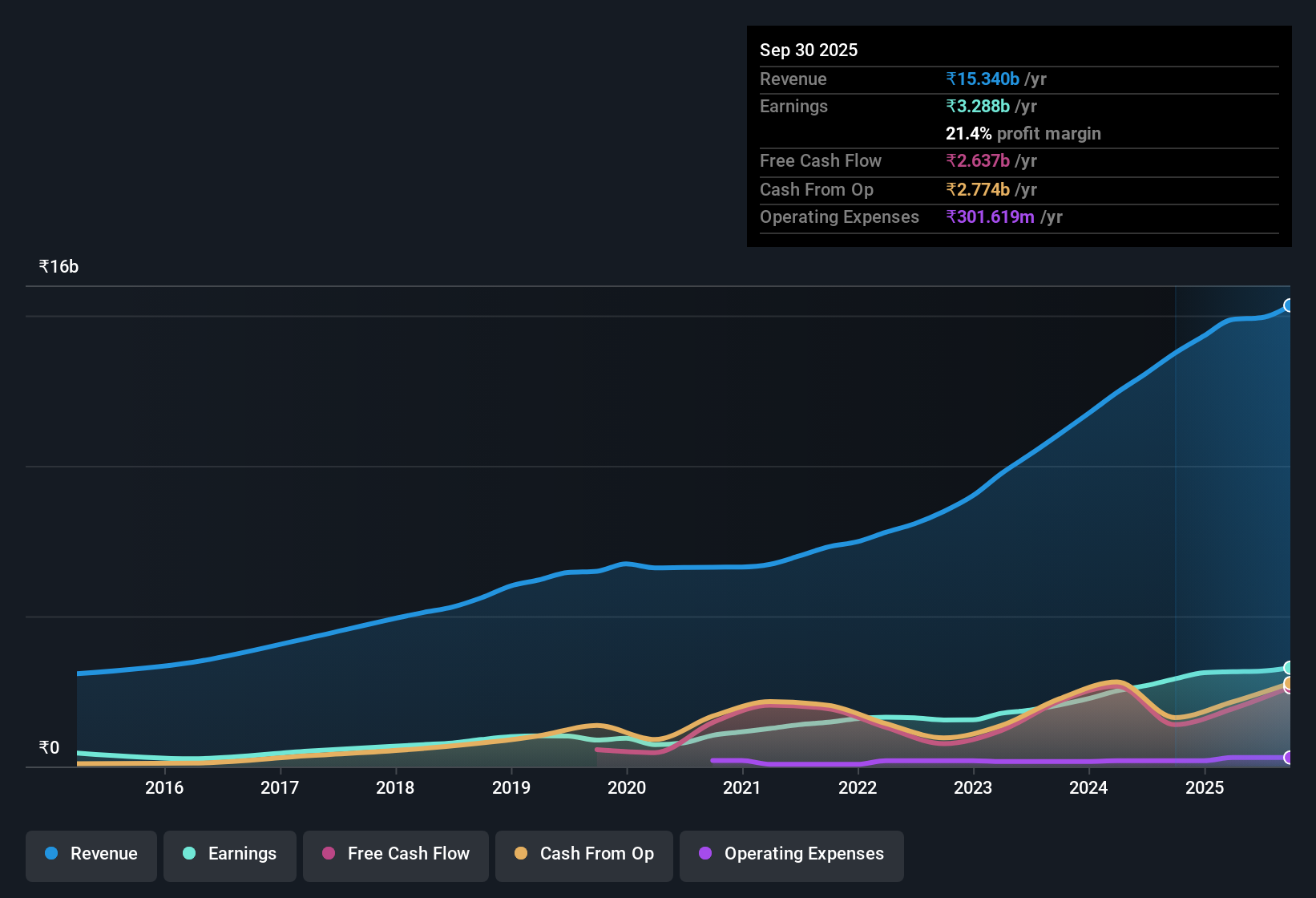Screen dimensions: 1316x898
Task: Click the ₹15.340b Revenue value link
Action: pos(983,79)
